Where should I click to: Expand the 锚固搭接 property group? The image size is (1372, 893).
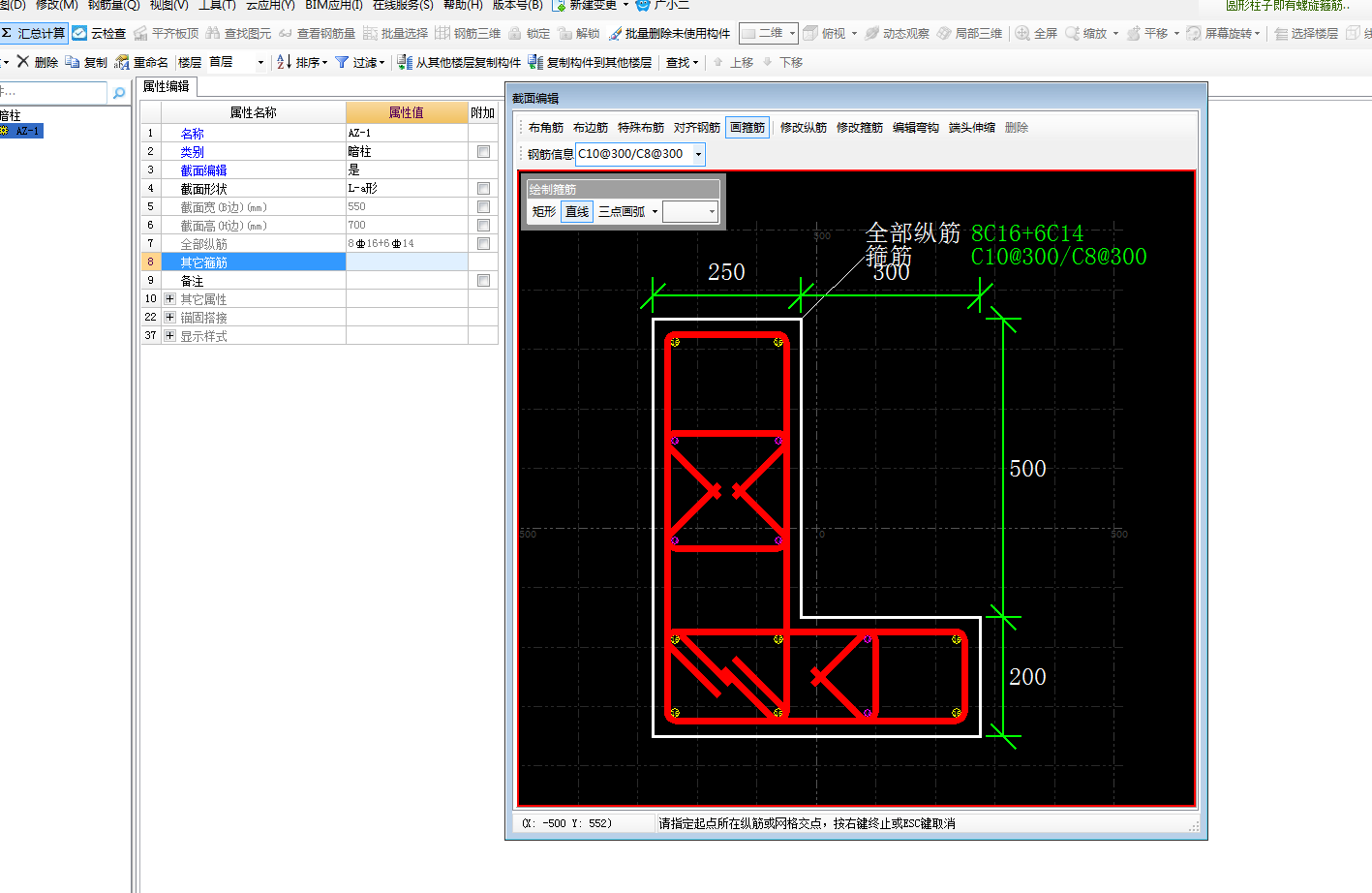coord(169,318)
